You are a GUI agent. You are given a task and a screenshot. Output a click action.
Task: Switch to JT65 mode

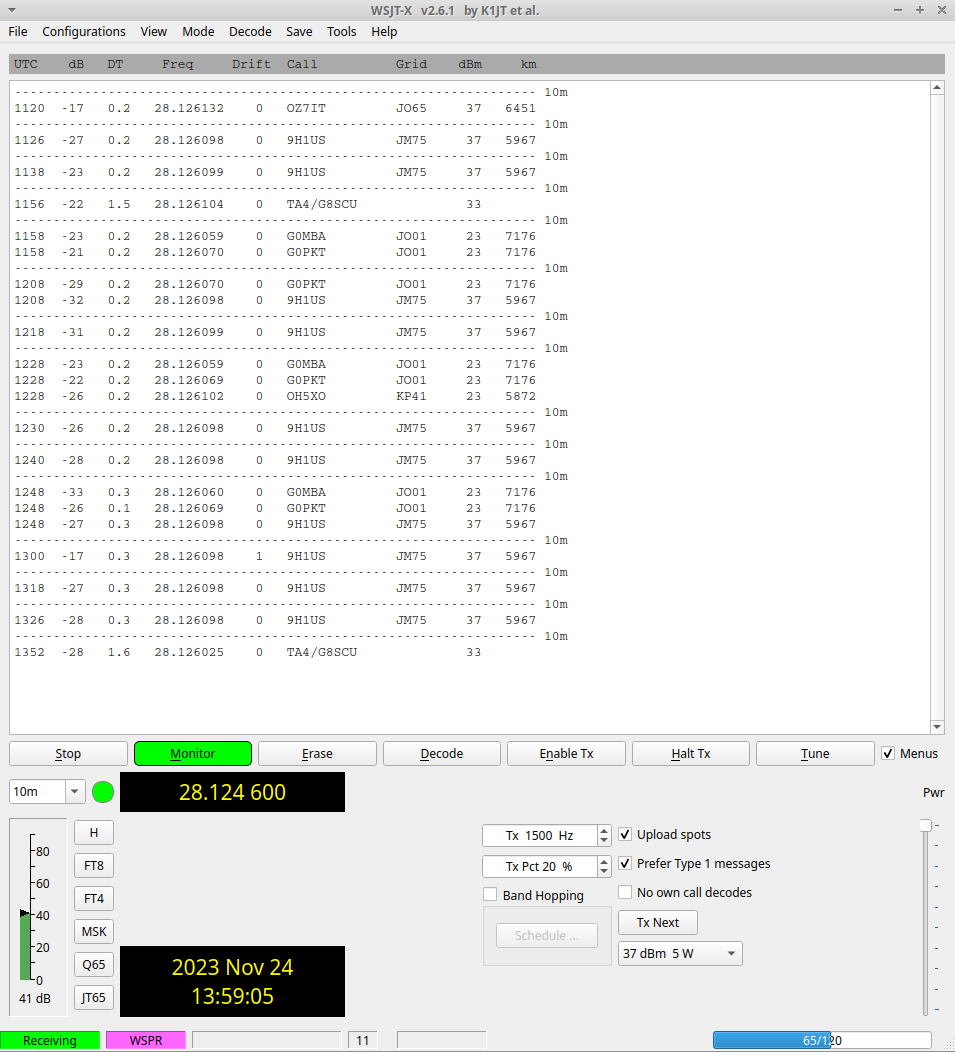94,998
